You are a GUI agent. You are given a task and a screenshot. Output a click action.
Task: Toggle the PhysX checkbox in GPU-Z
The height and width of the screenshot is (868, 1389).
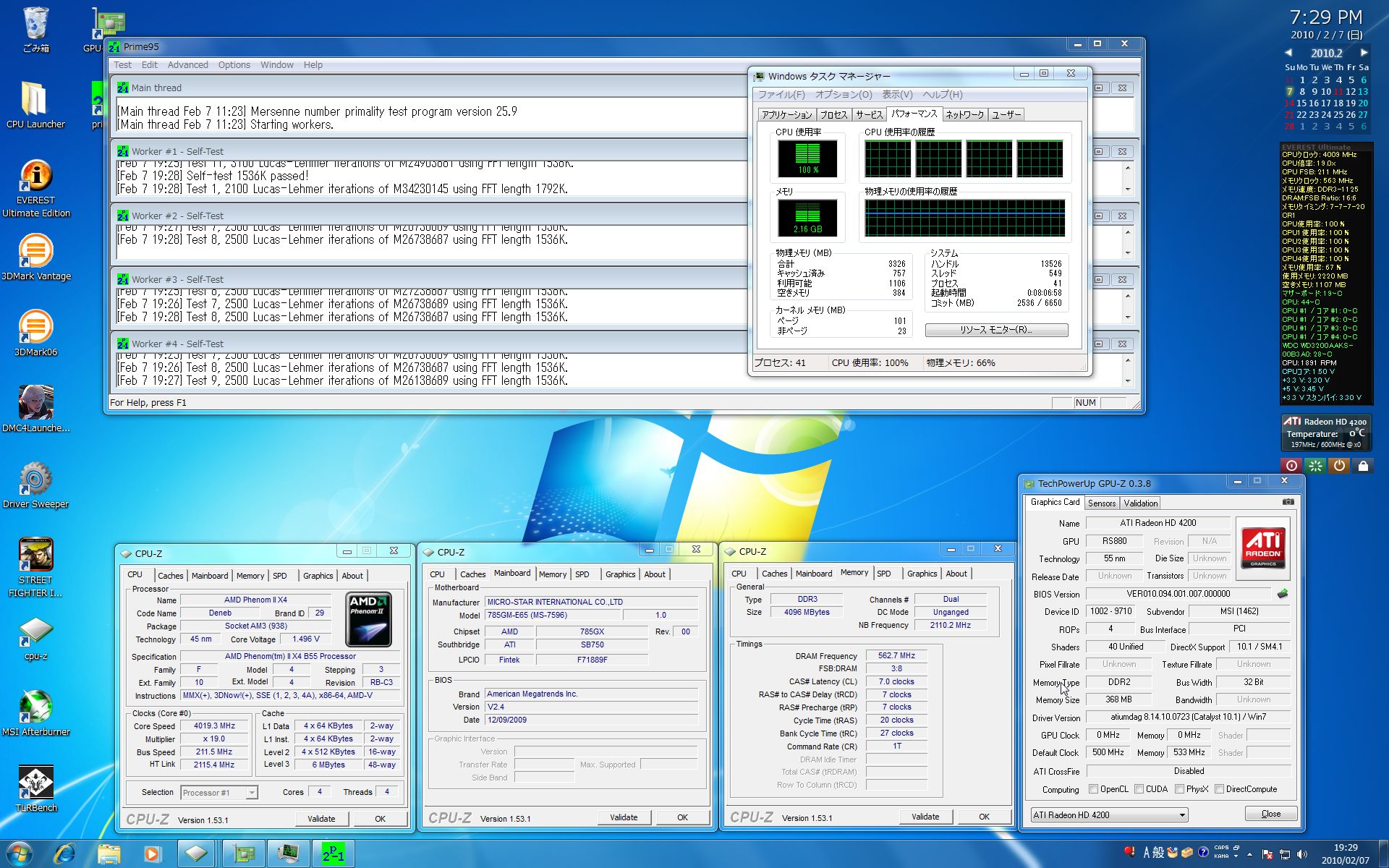point(1179,789)
